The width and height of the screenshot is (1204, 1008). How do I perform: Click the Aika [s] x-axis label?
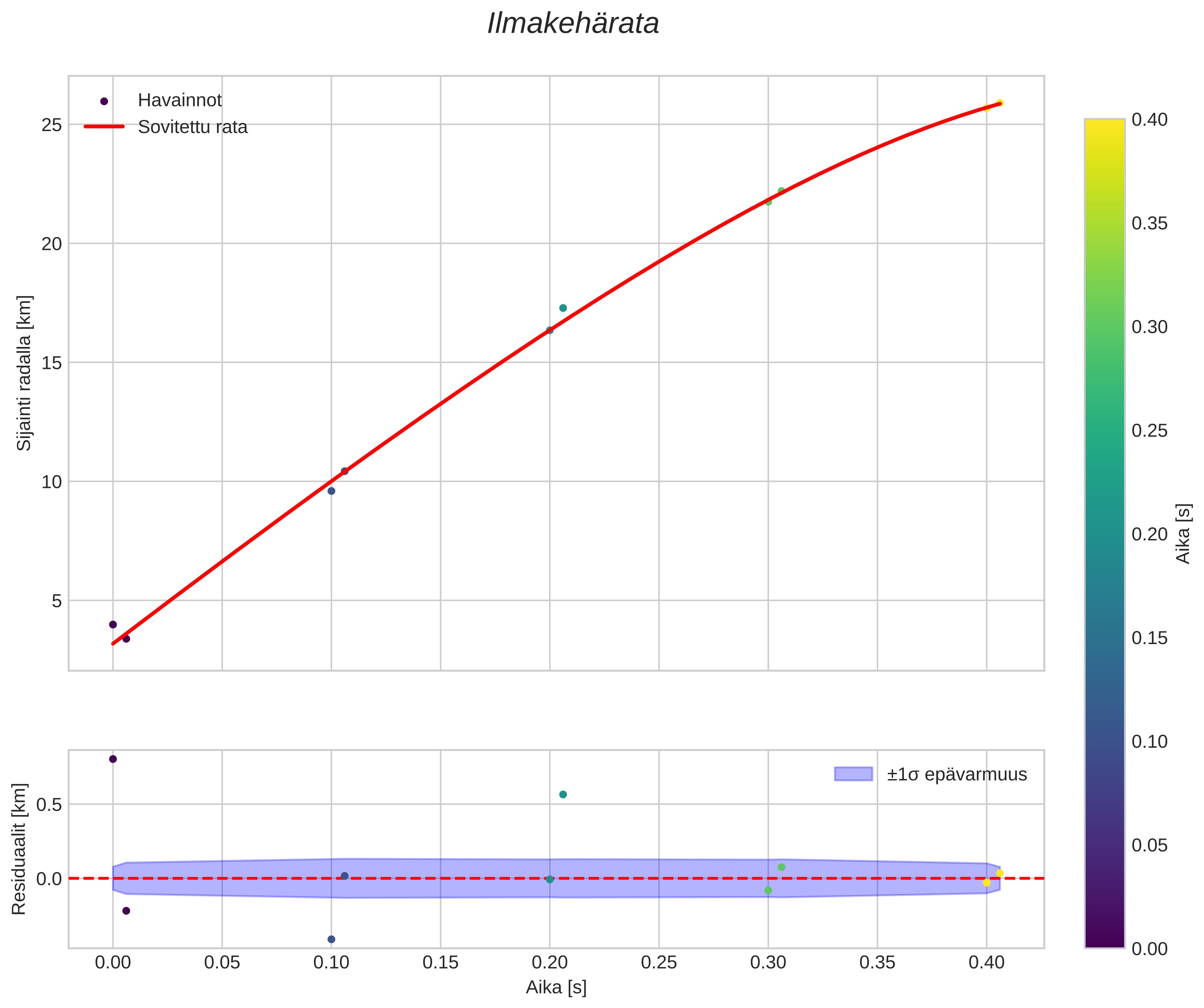point(556,987)
